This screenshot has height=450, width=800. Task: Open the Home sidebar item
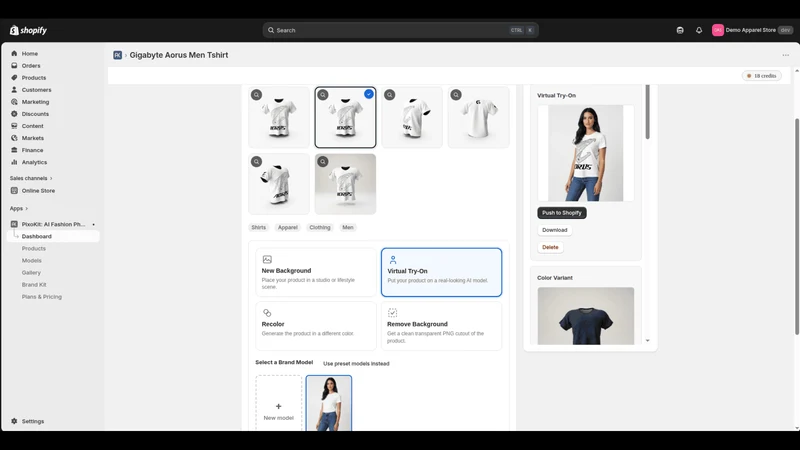(x=30, y=54)
